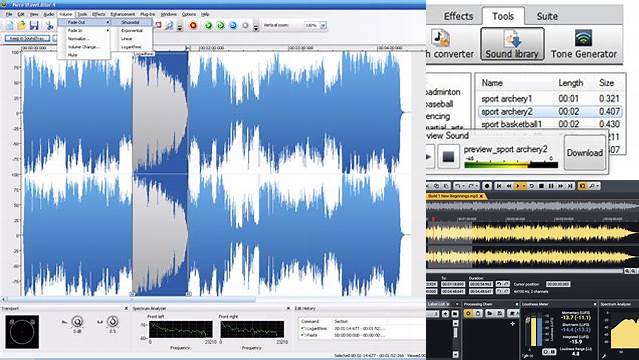This screenshot has width=639, height=360.
Task: Select the sport archery1 row
Action: coord(550,99)
